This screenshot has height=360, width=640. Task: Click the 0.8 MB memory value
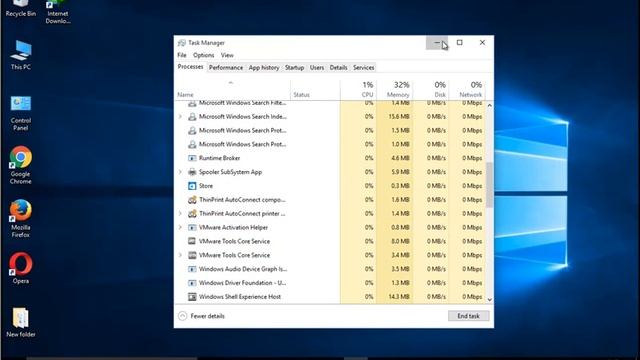400,227
